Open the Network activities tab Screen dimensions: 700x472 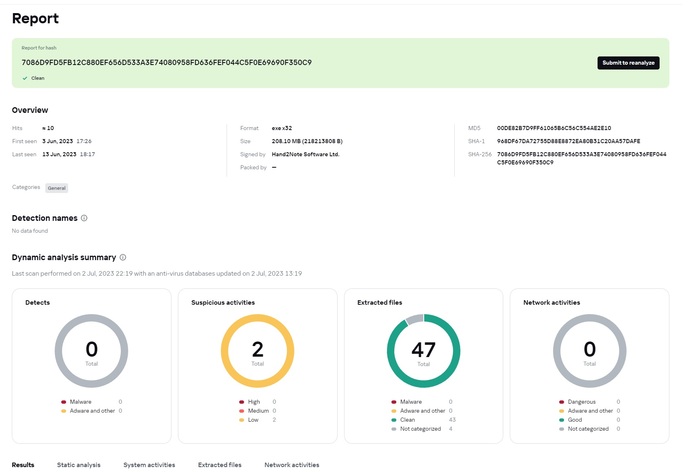(292, 465)
